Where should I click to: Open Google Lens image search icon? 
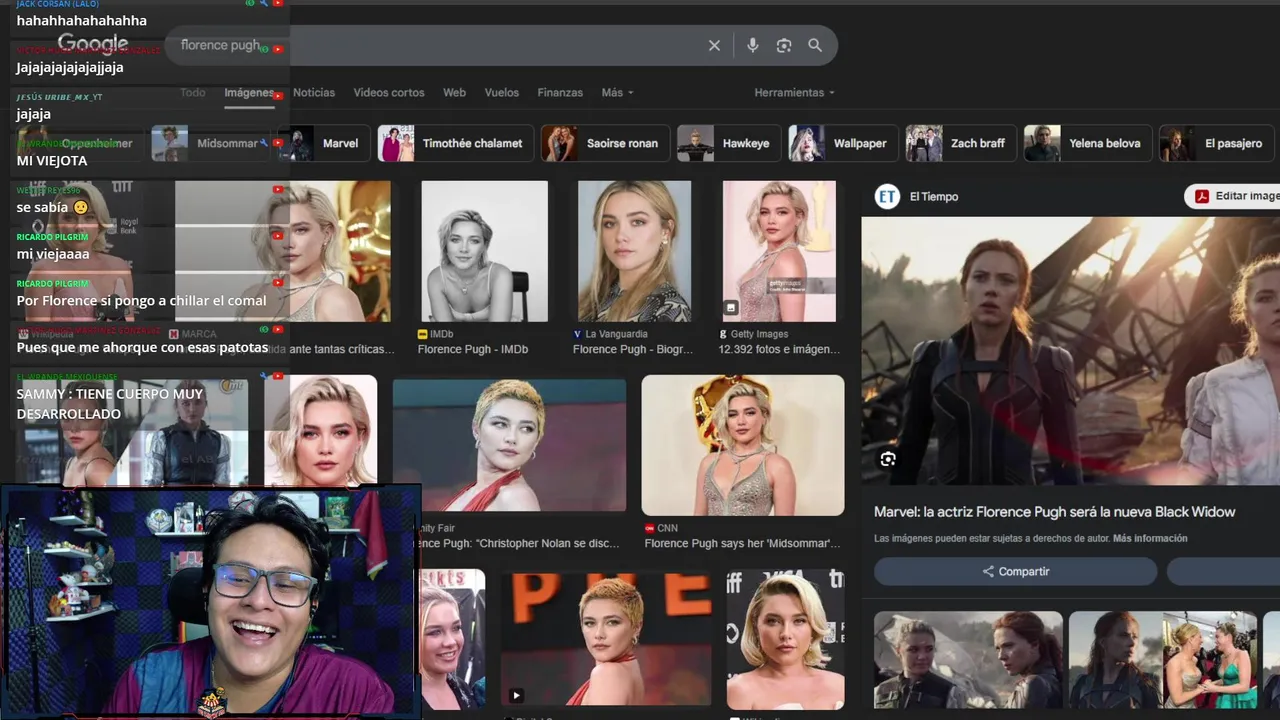click(784, 45)
